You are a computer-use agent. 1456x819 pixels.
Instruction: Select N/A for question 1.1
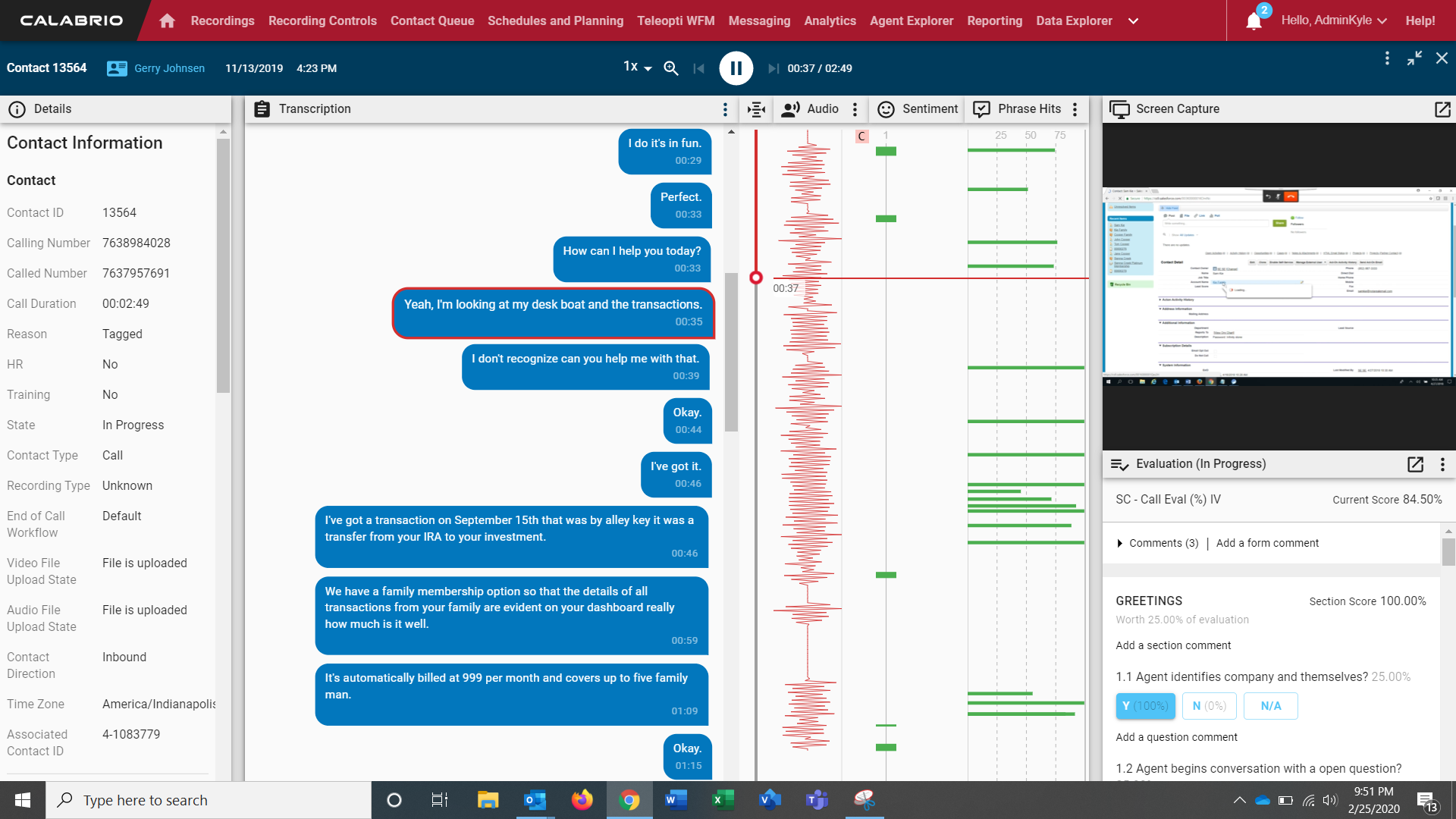coord(1270,706)
